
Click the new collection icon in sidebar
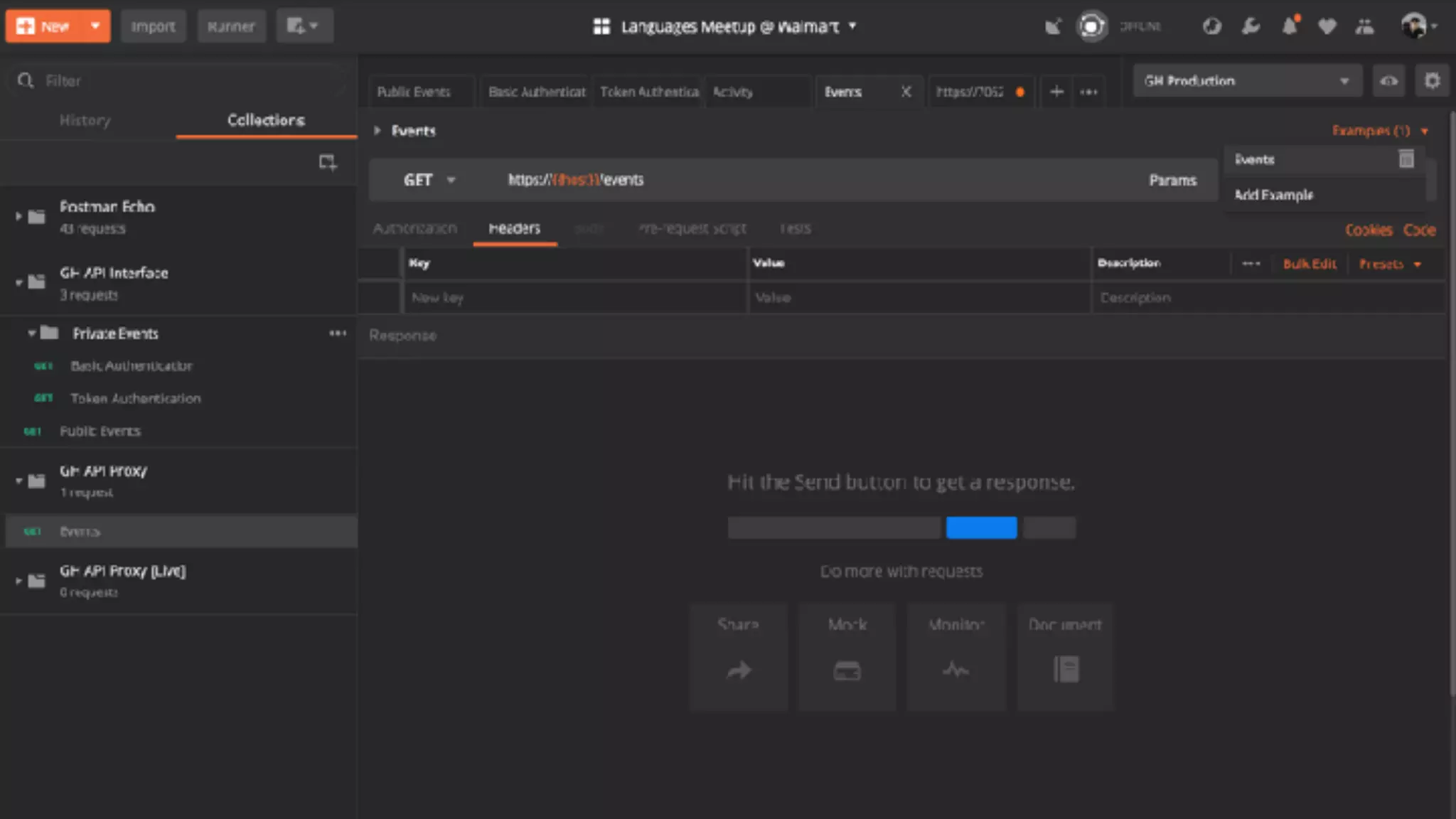pyautogui.click(x=327, y=163)
